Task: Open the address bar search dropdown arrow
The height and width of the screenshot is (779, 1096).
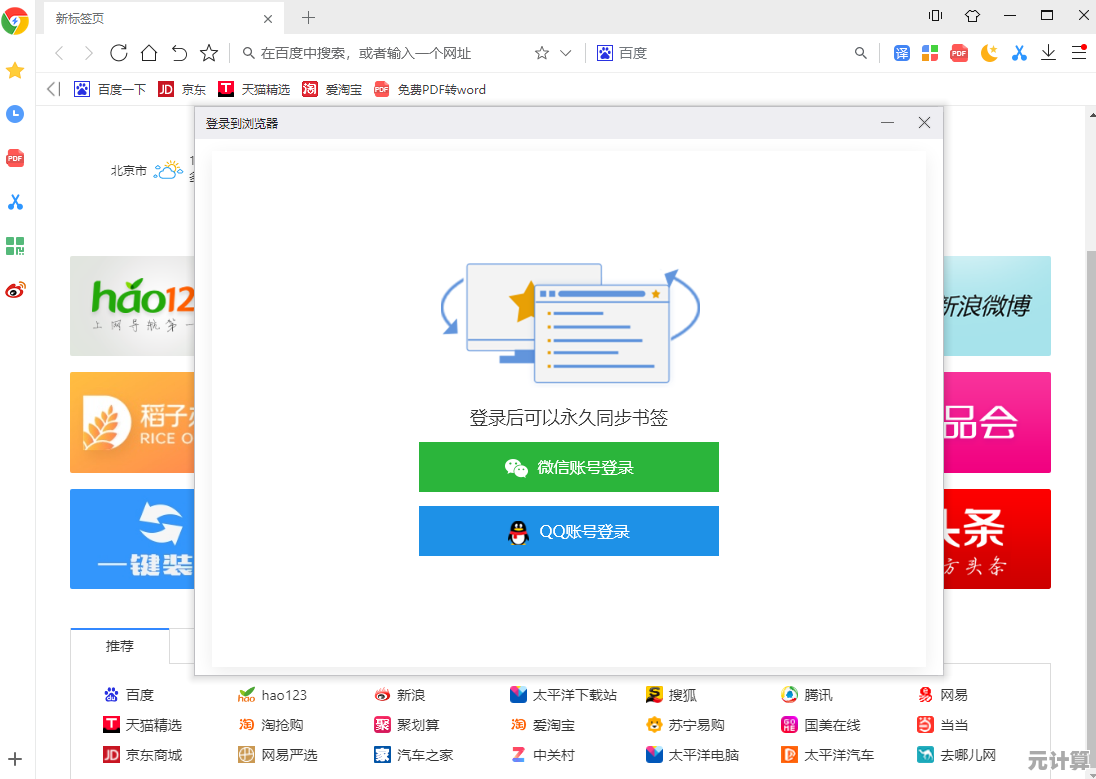Action: click(566, 53)
